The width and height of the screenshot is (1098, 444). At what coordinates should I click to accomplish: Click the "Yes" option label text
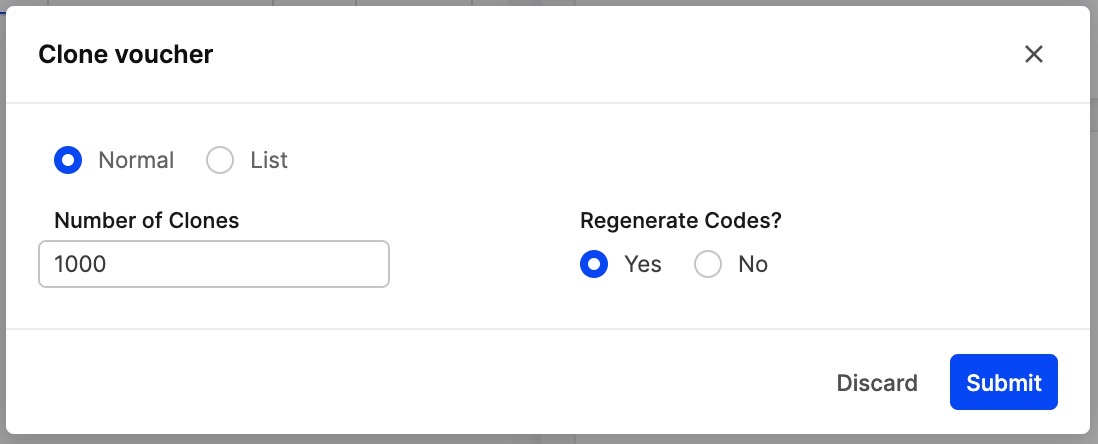(643, 264)
